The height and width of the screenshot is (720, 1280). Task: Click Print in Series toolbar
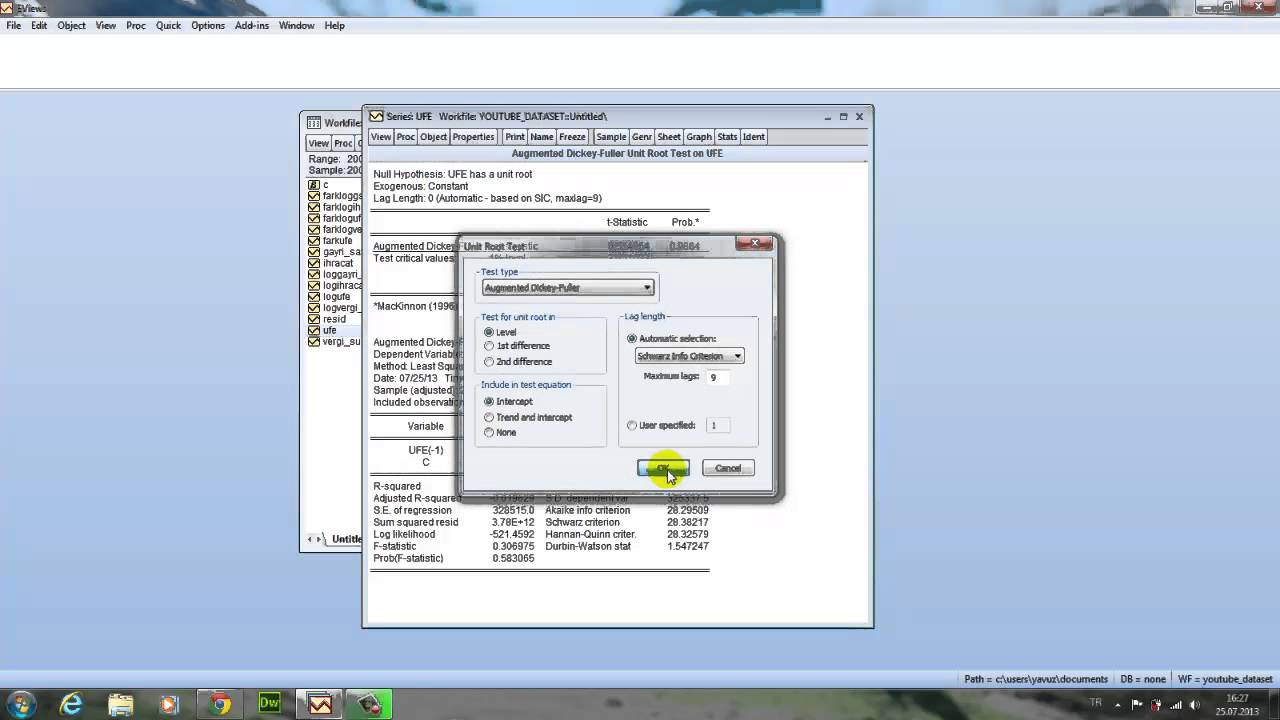(x=515, y=137)
